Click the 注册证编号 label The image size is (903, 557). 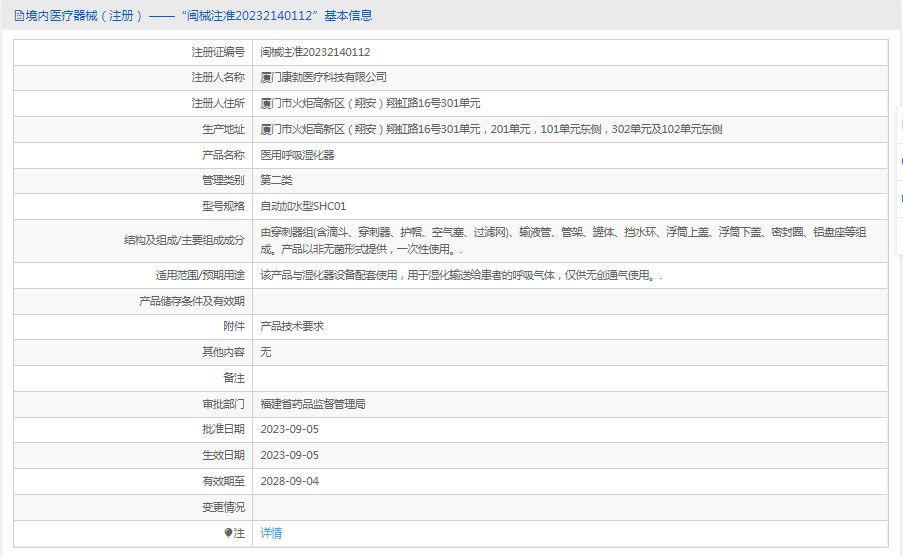pos(218,52)
